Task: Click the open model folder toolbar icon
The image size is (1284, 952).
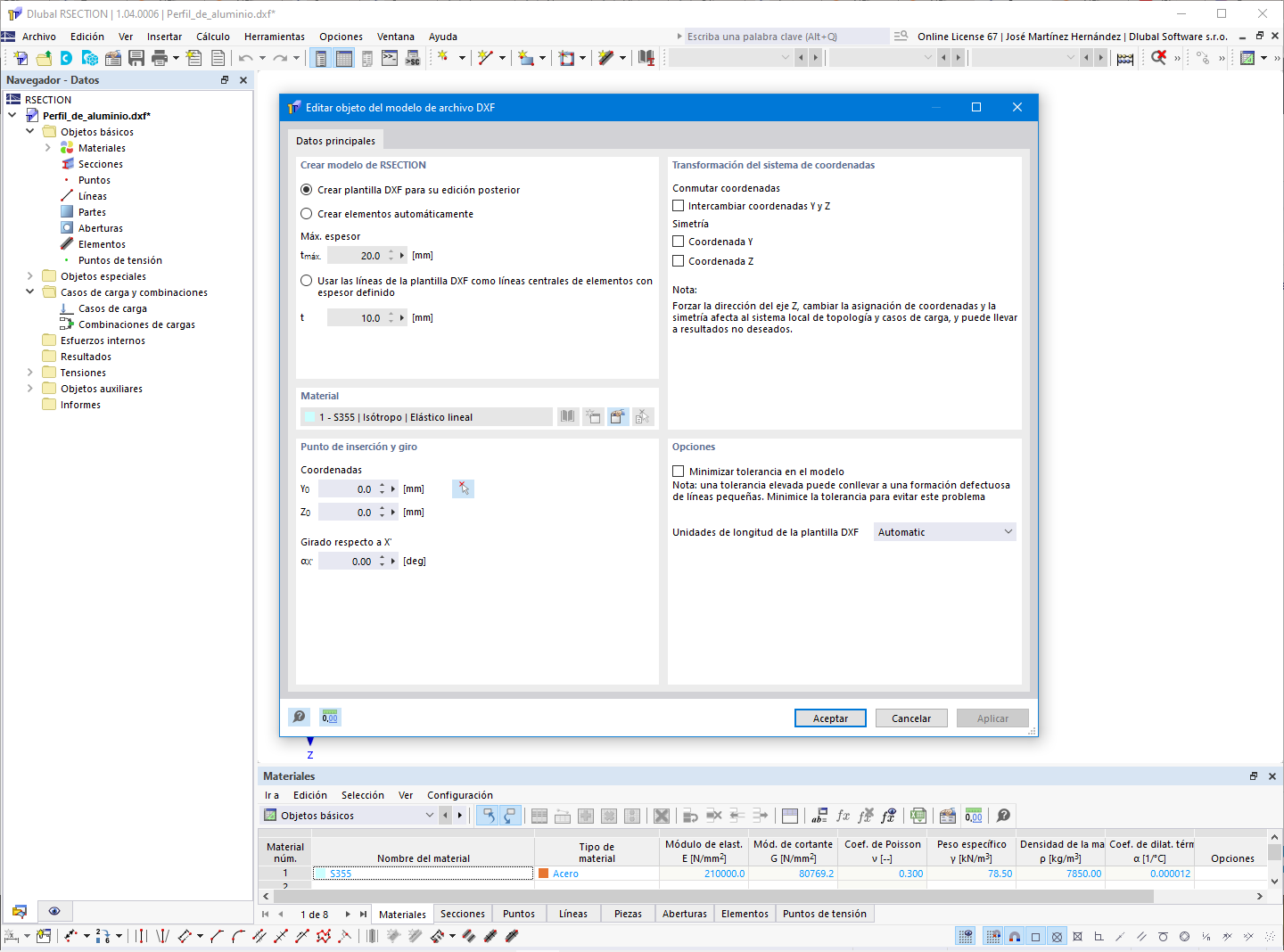Action: (x=44, y=58)
